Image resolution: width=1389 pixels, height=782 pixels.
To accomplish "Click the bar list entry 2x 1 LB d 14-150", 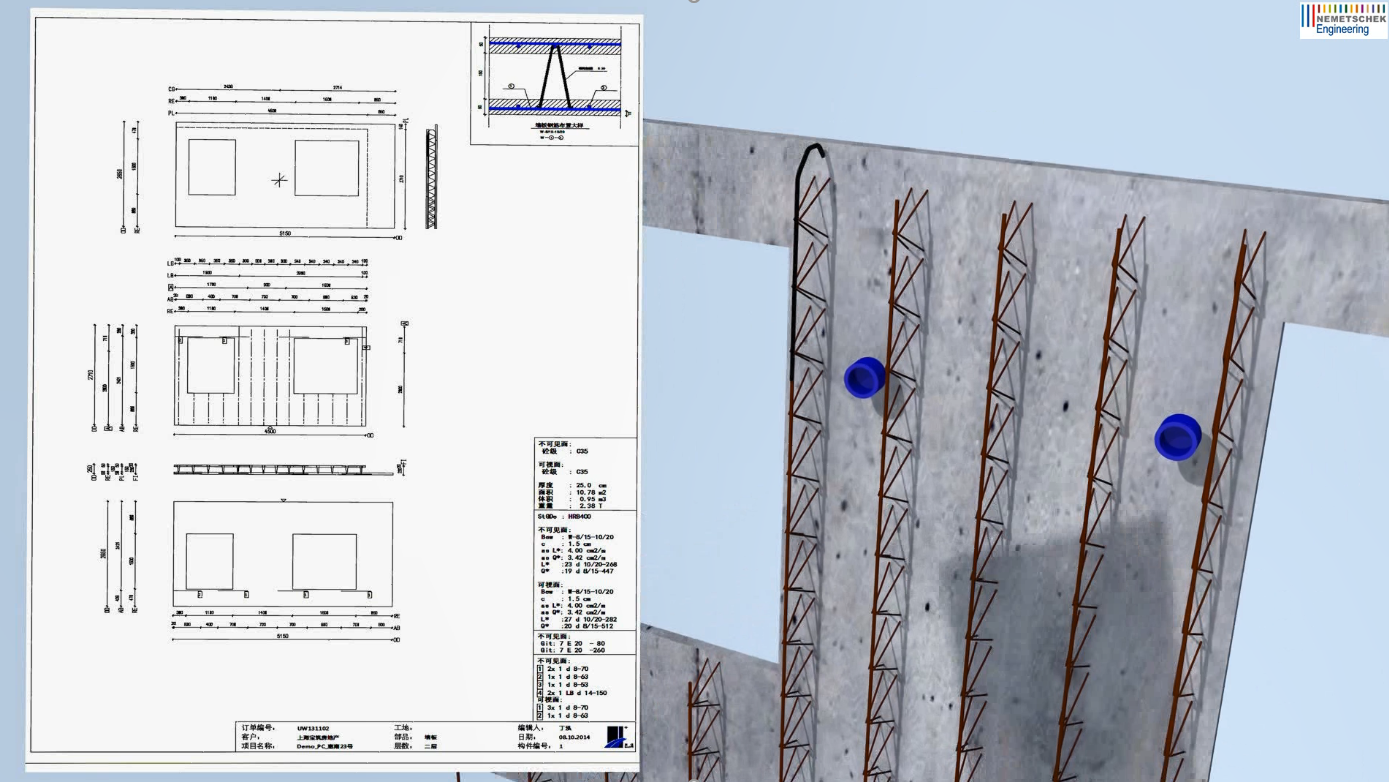I will tap(575, 692).
